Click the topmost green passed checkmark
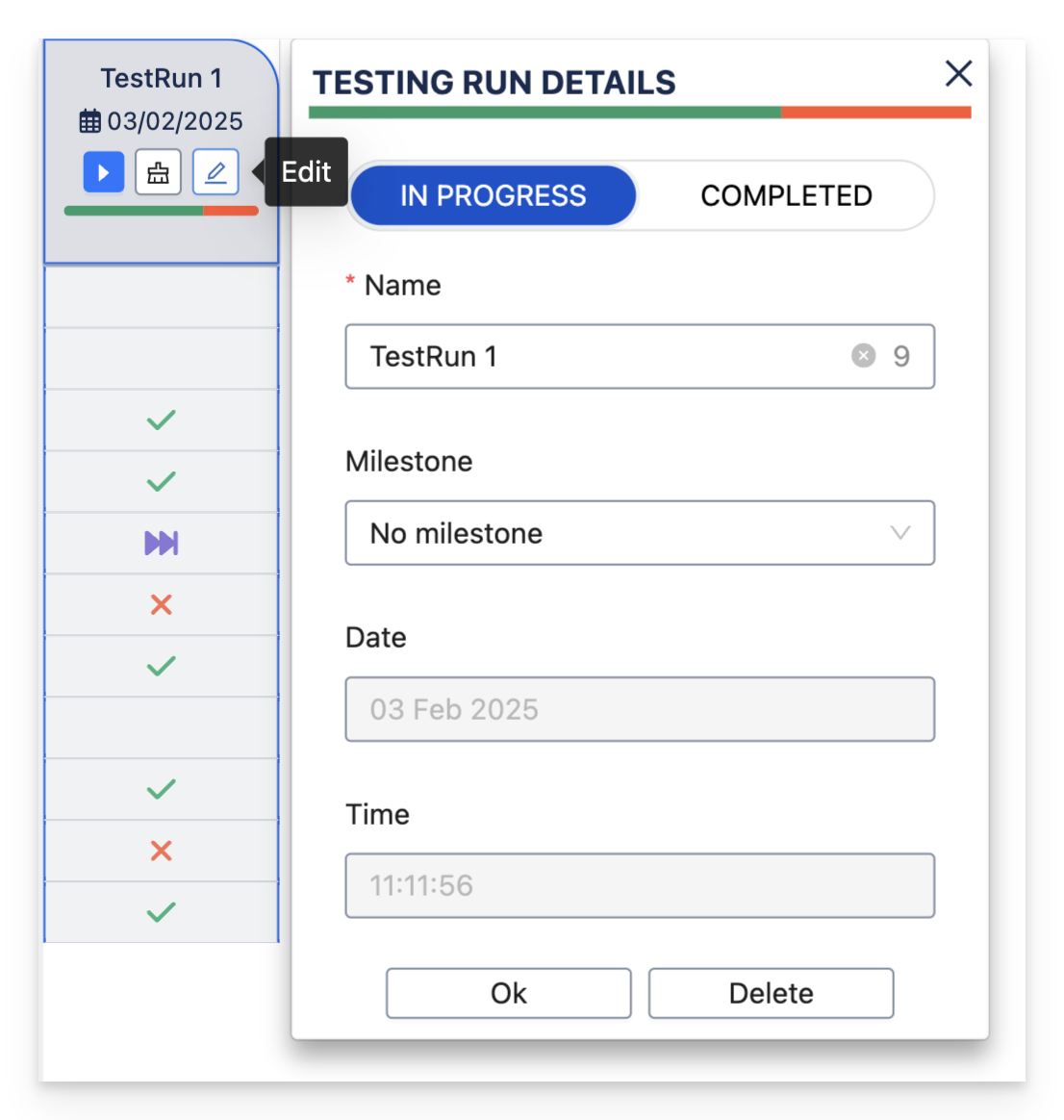The image size is (1064, 1120). (x=162, y=420)
